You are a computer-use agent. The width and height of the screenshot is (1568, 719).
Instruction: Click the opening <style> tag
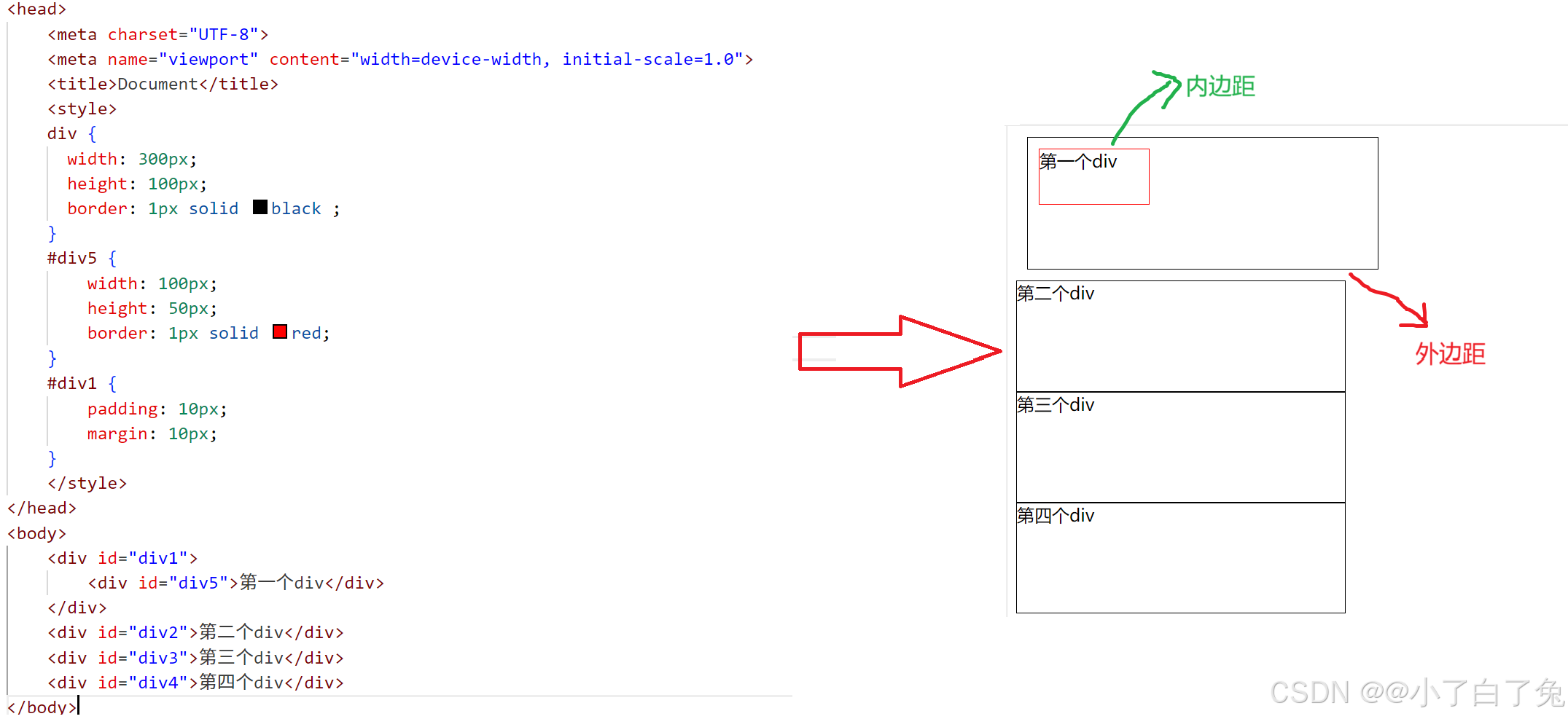(x=82, y=109)
